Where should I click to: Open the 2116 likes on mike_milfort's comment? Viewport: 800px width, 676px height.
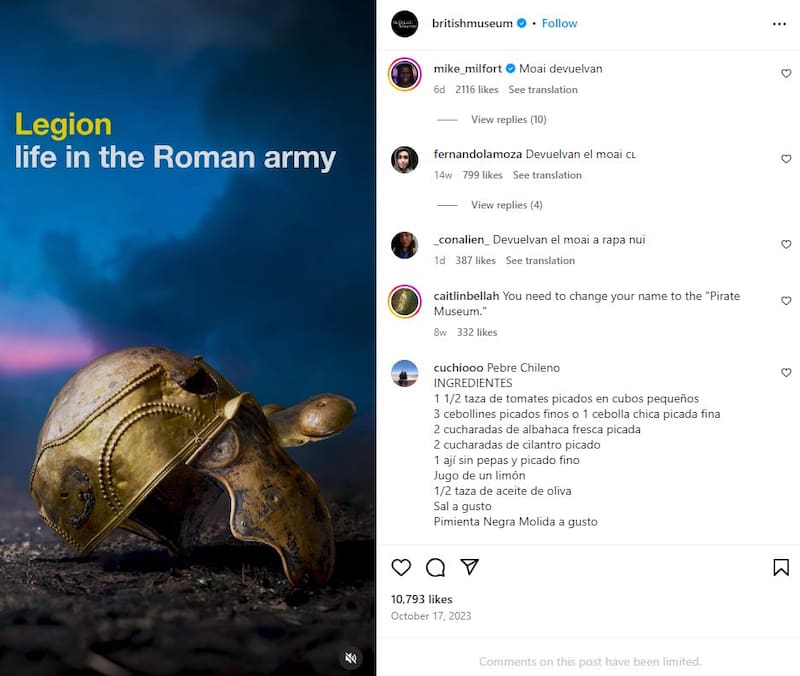point(476,90)
